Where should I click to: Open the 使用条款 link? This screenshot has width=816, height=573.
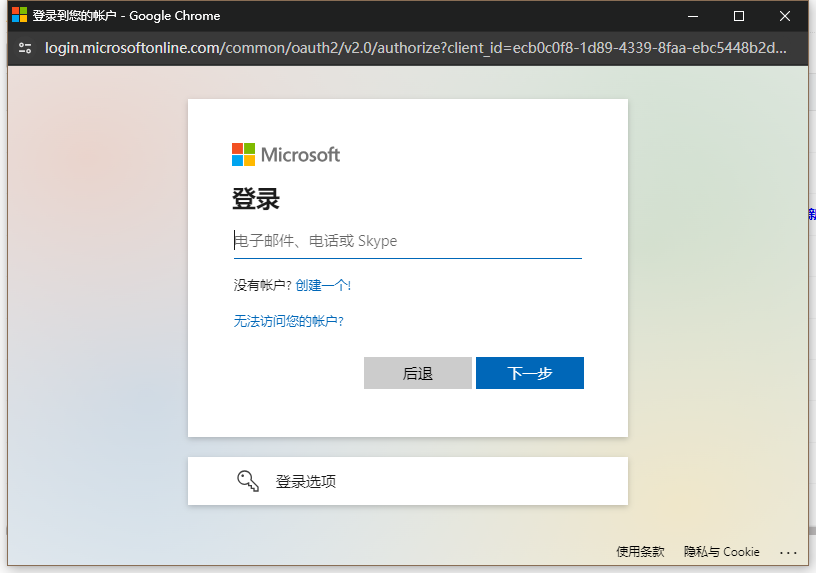click(x=641, y=552)
